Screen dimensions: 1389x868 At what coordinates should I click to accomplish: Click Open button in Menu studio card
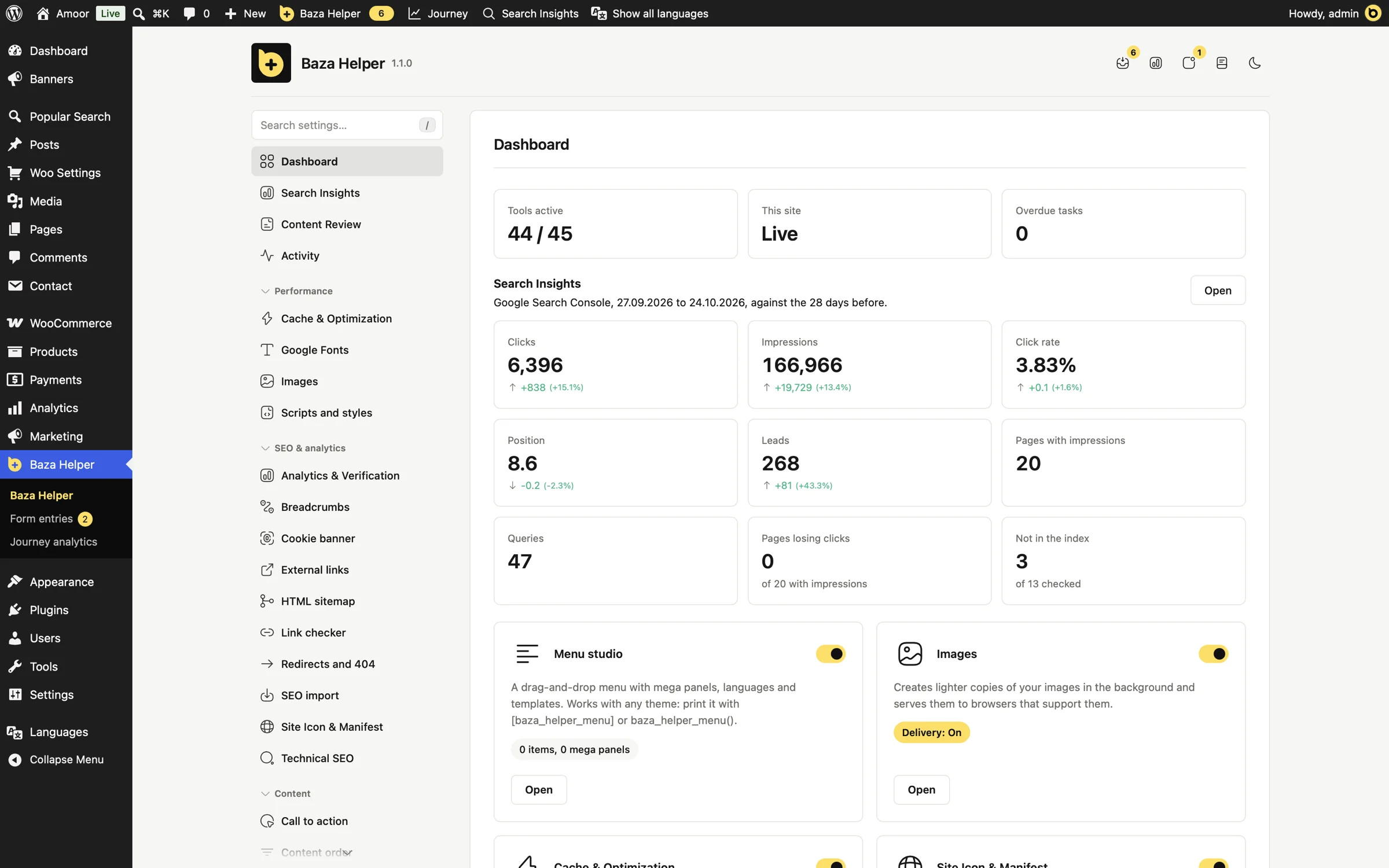pos(539,789)
